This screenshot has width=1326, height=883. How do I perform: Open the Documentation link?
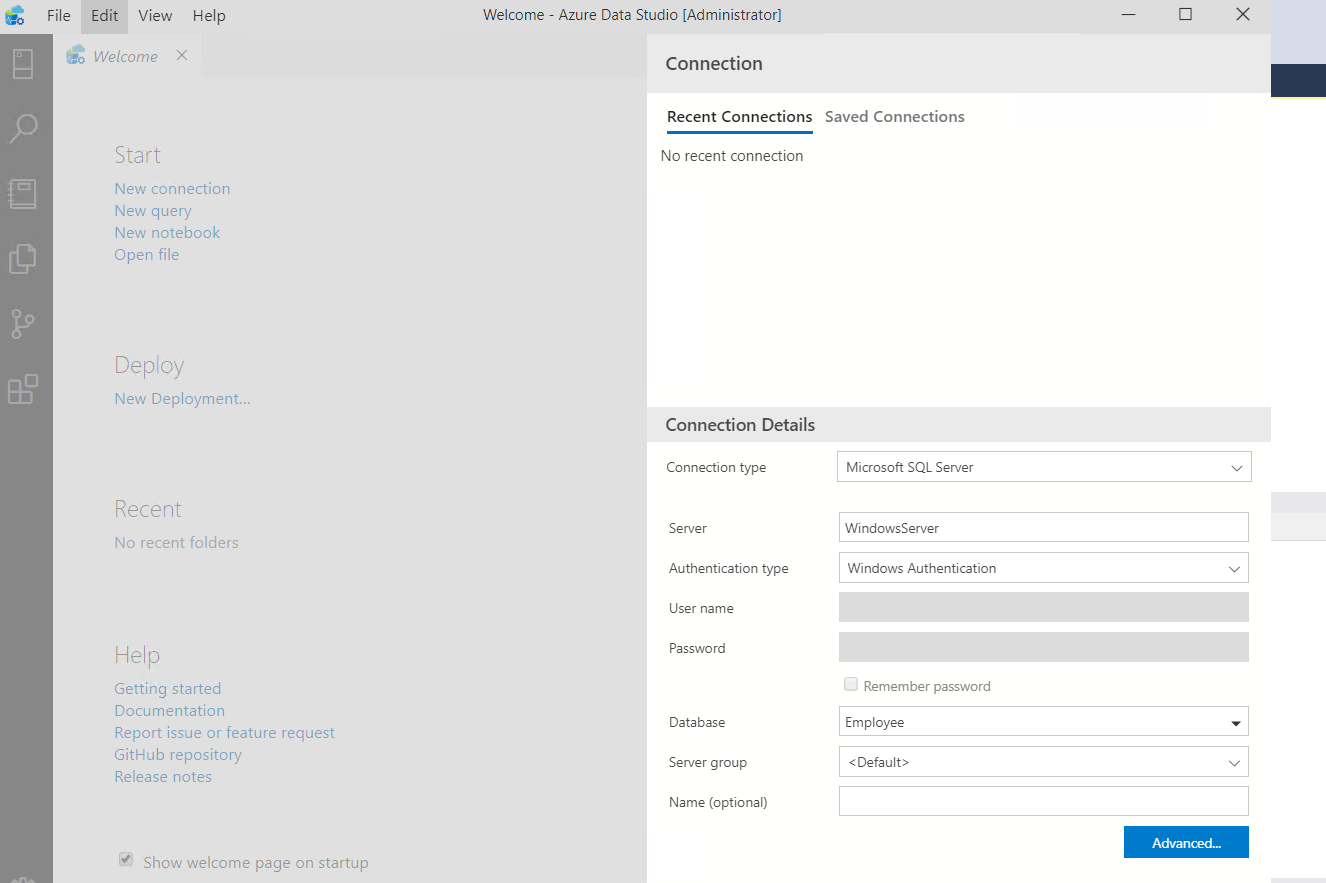(169, 710)
